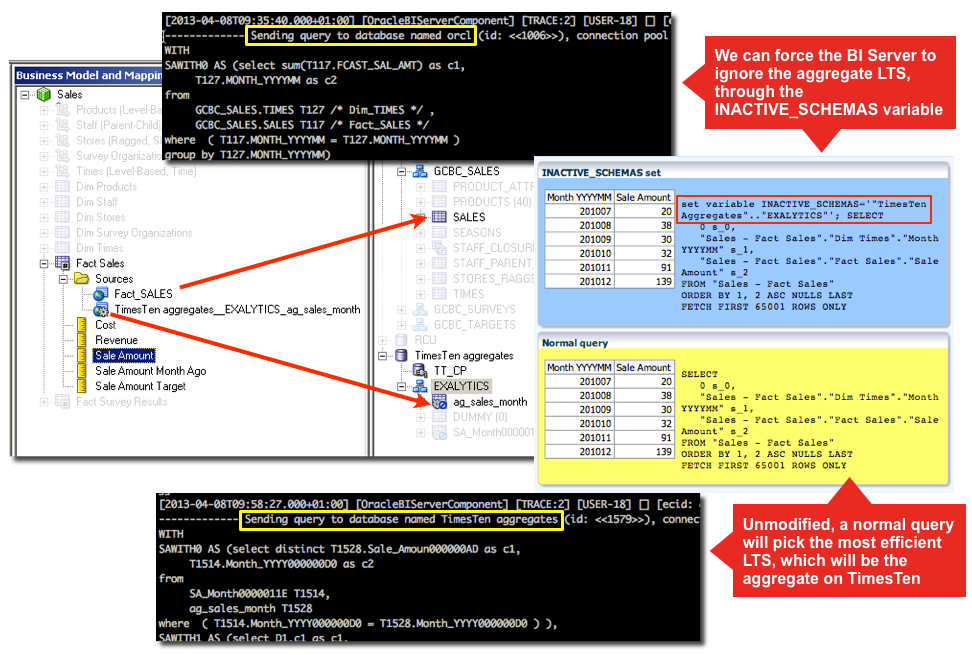Click the TimesTen aggregates source gear icon
Screen dimensions: 972x655
pos(101,310)
